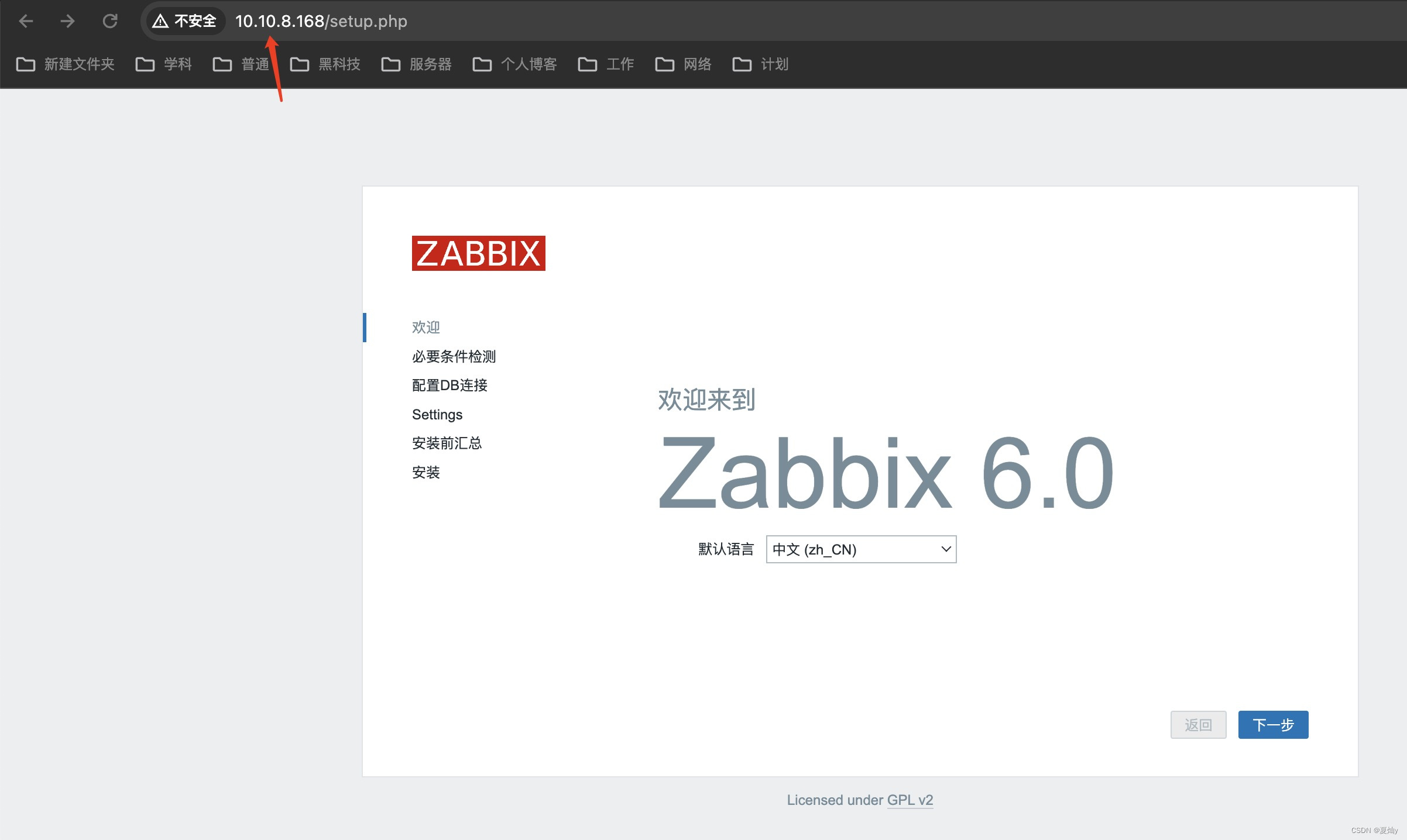Click the 返回 back button
1407x840 pixels.
click(1198, 725)
